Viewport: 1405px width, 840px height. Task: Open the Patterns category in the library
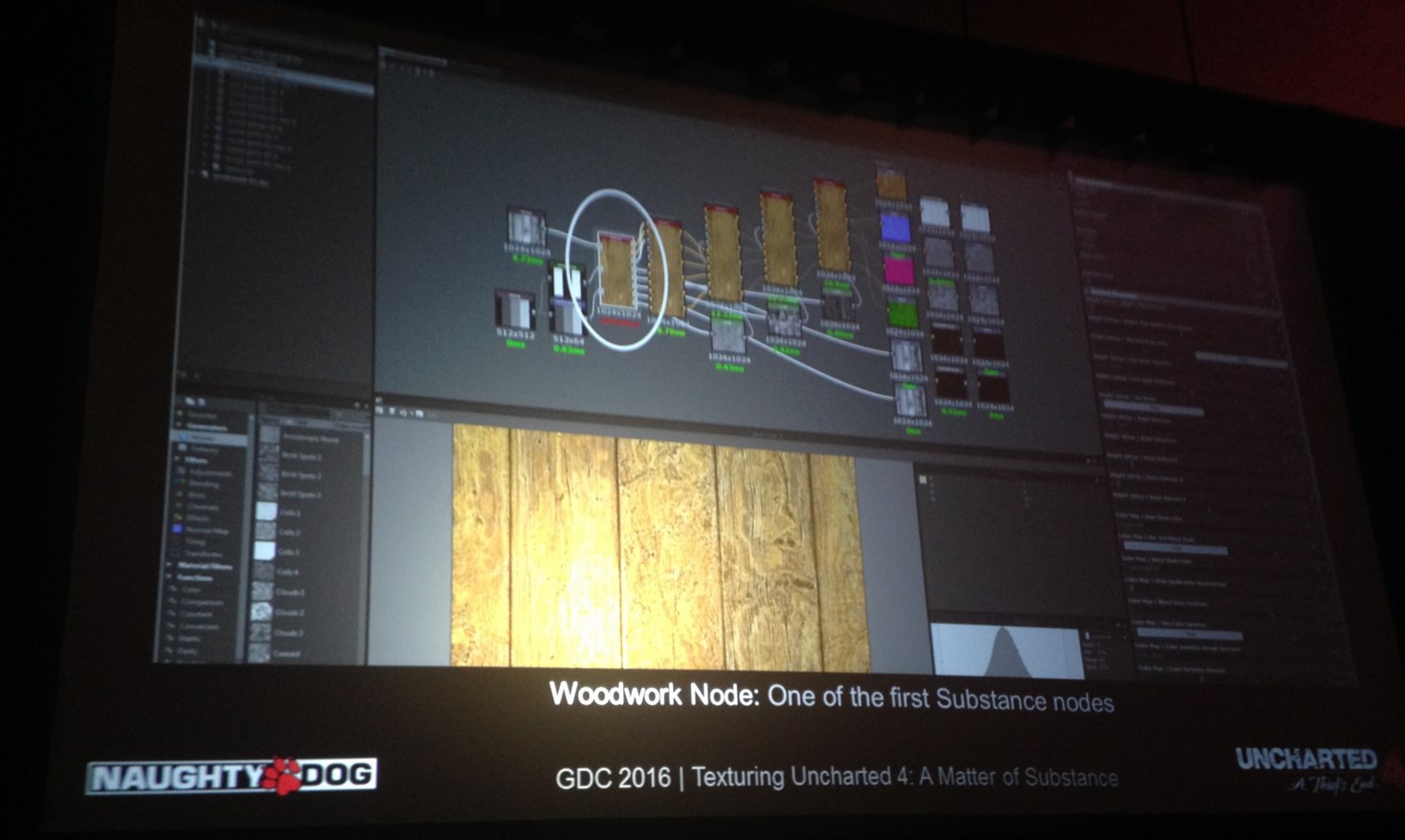click(206, 450)
